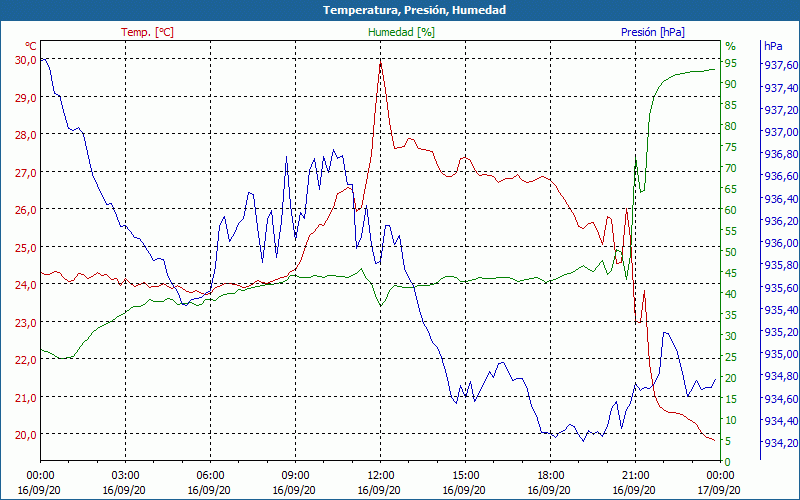The width and height of the screenshot is (800, 500).
Task: Click the 25,0 temperature axis tick
Action: pos(26,247)
